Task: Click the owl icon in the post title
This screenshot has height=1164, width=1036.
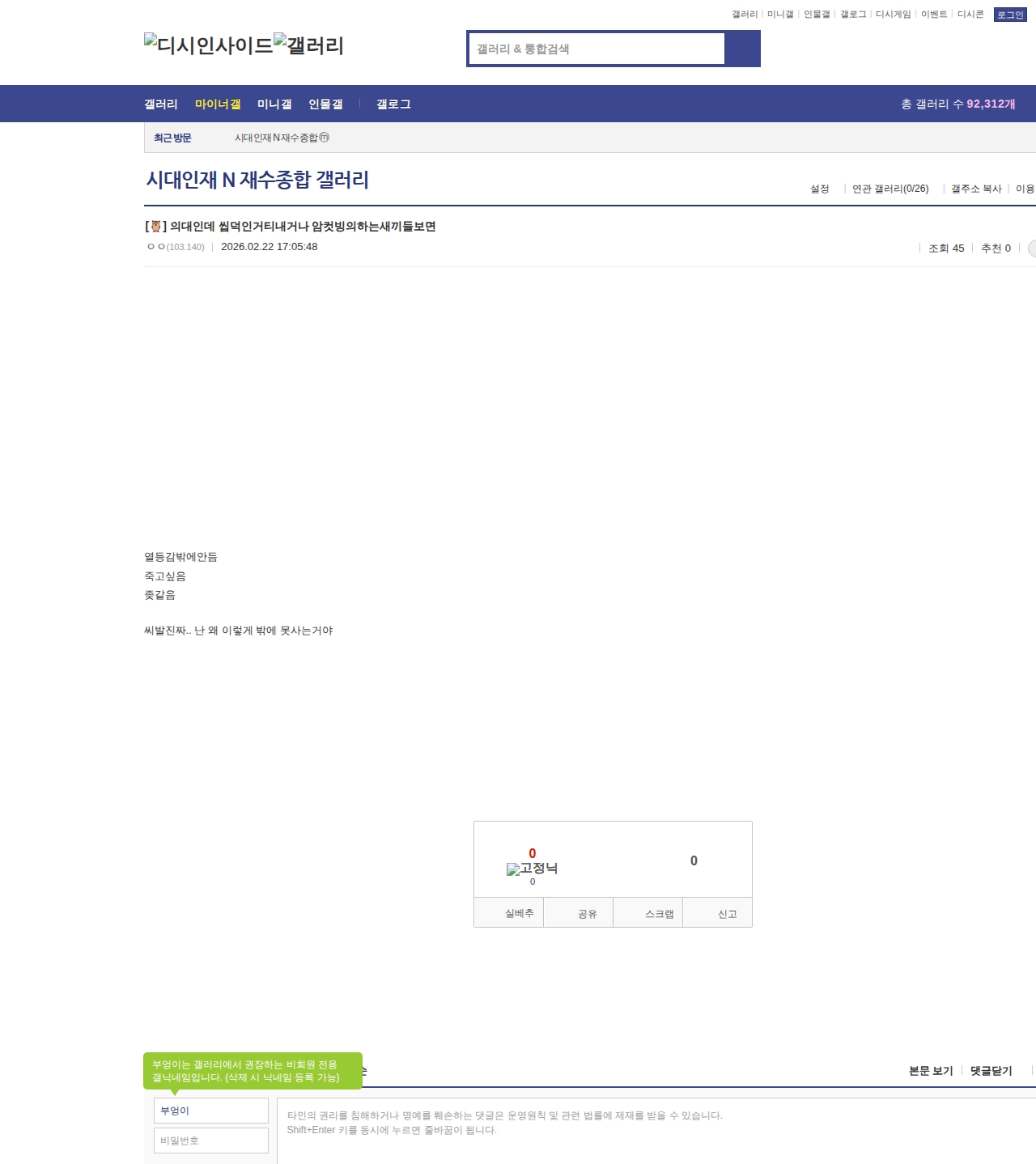Action: pyautogui.click(x=156, y=227)
